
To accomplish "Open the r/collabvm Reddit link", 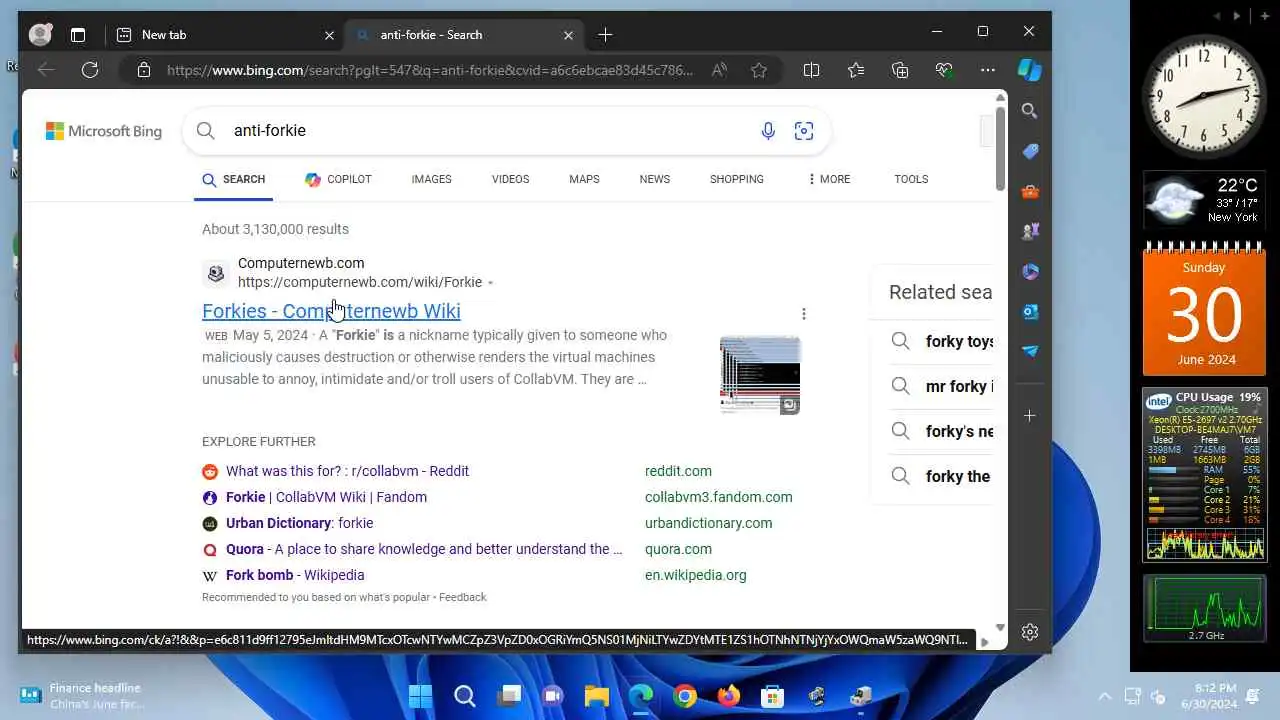I will [347, 471].
